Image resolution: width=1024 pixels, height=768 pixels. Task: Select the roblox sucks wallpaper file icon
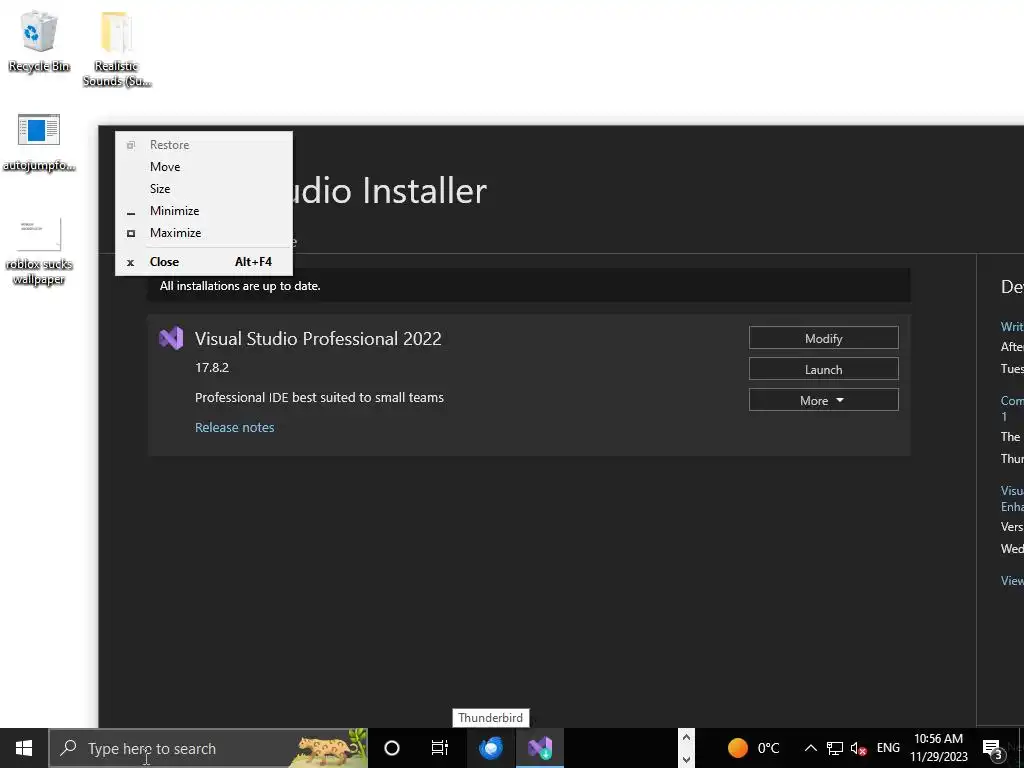click(x=39, y=251)
